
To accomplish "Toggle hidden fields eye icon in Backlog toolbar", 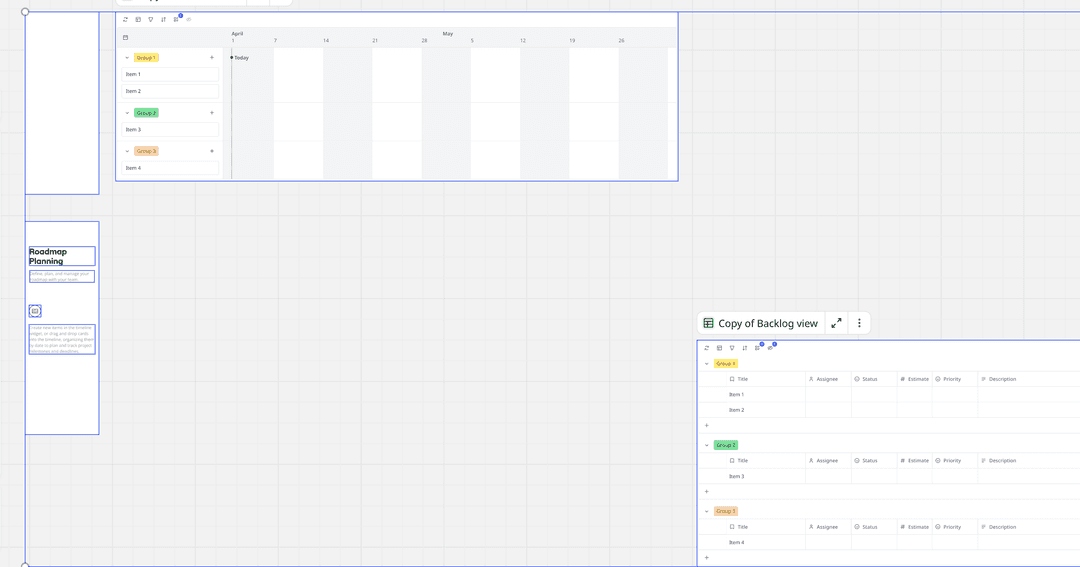I will point(770,348).
